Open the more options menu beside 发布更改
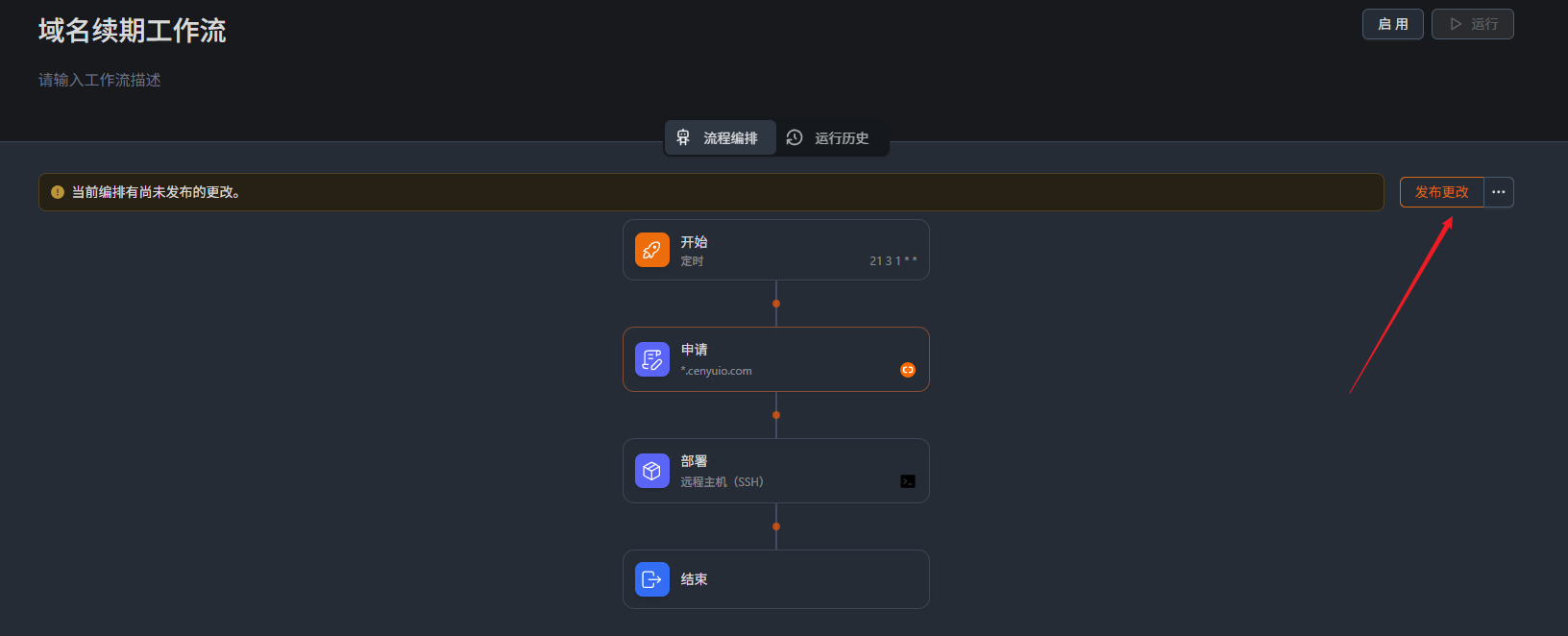 1499,192
